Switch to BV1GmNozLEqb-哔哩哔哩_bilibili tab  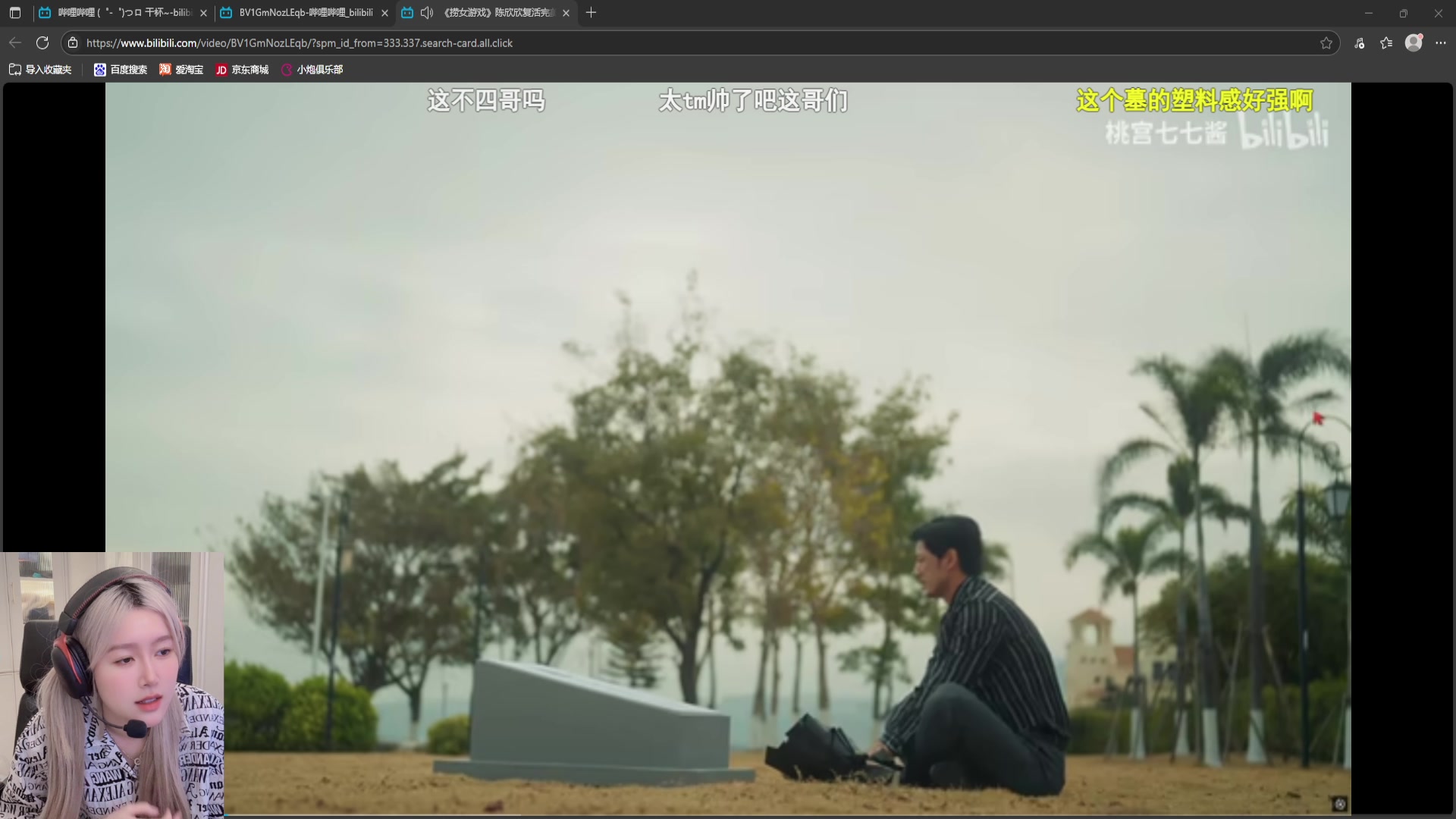(x=305, y=13)
